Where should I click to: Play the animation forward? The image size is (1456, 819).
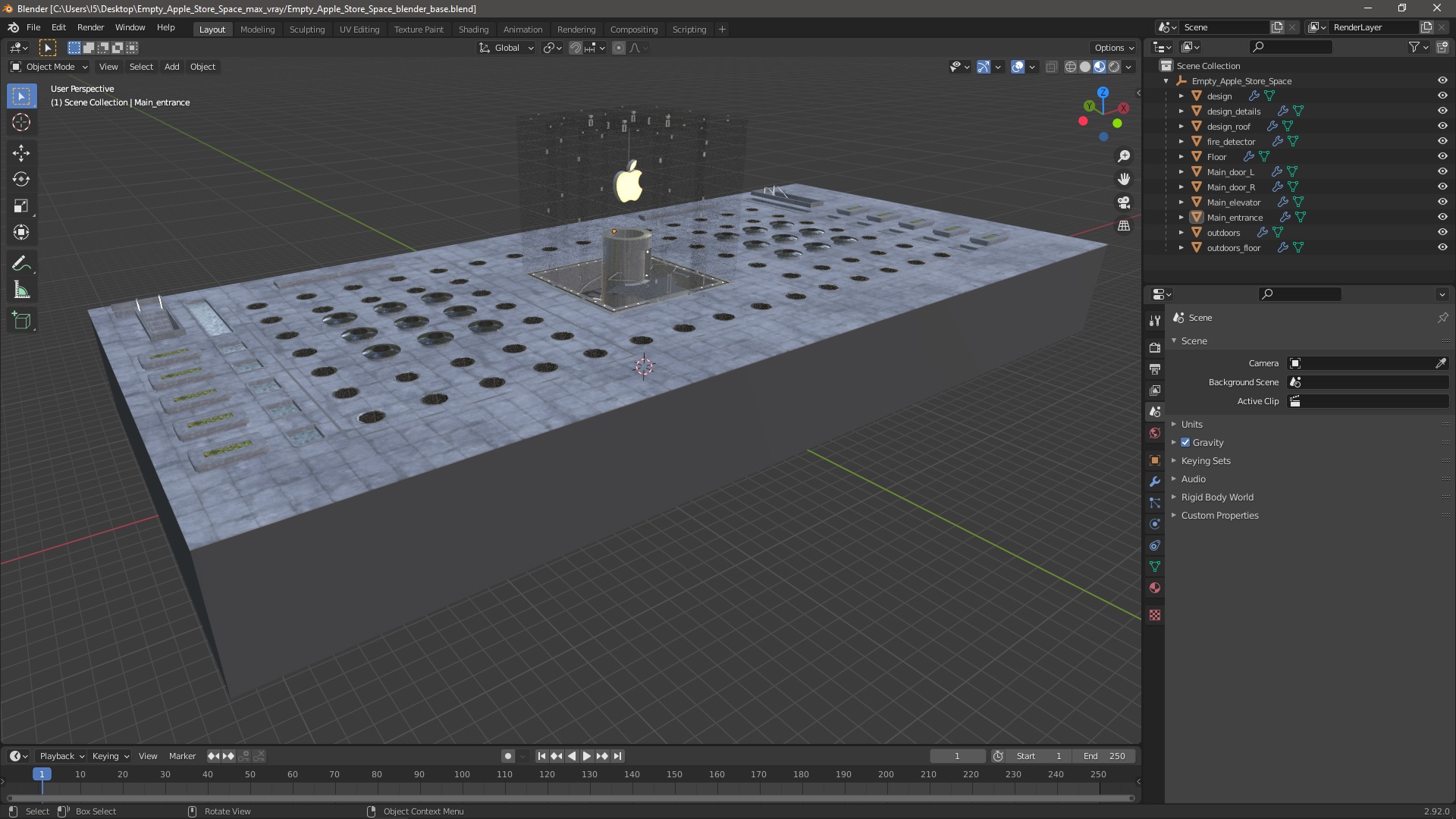[x=587, y=756]
